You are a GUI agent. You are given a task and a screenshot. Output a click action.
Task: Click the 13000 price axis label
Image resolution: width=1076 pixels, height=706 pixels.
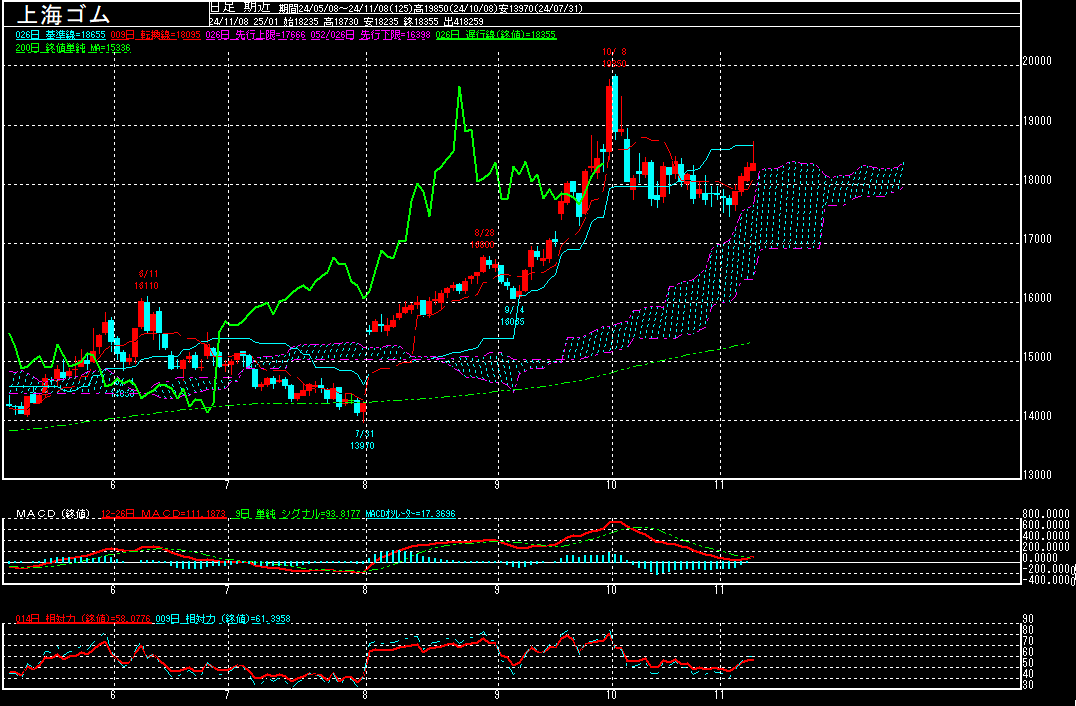click(1037, 475)
